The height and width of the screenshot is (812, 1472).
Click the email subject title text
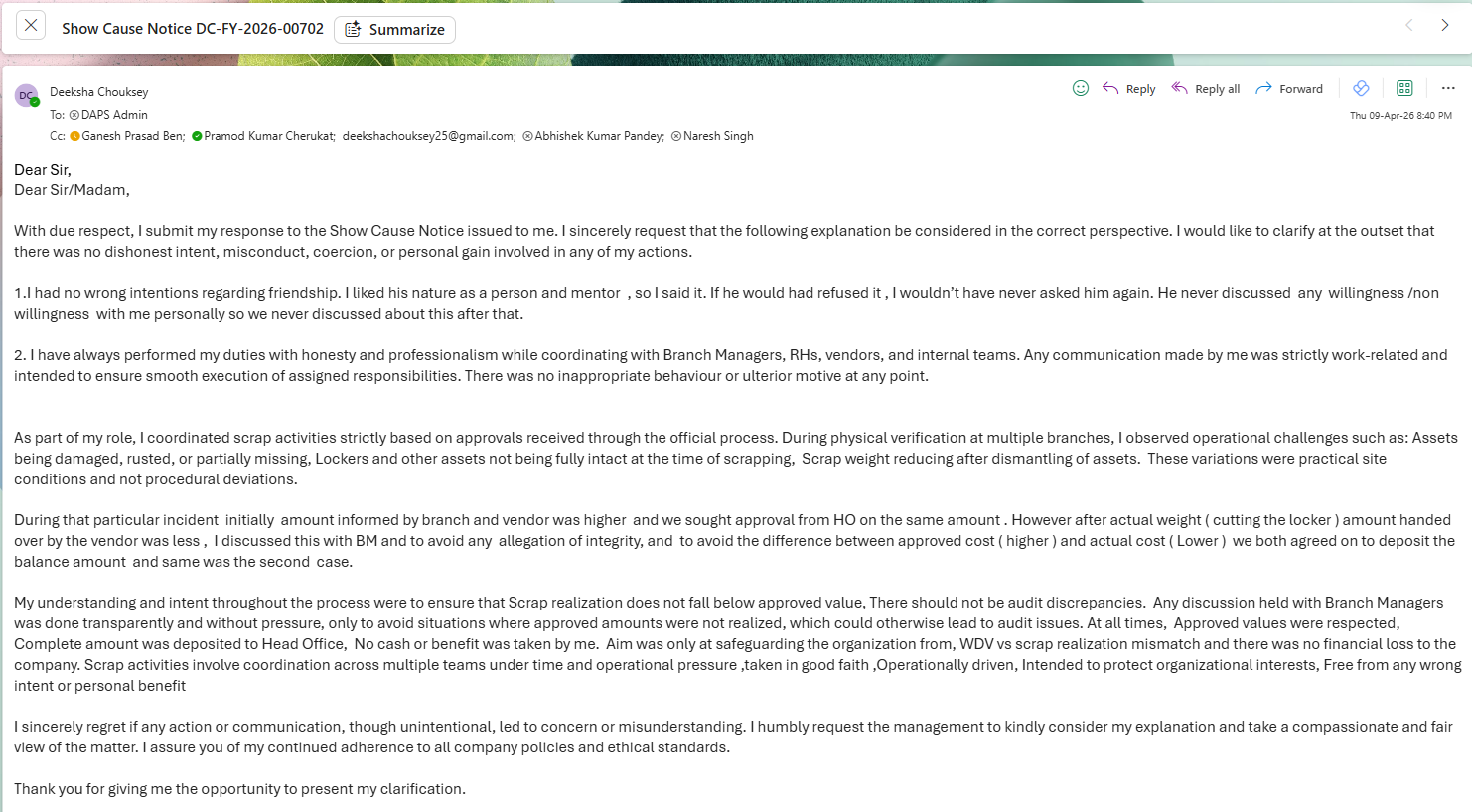(x=193, y=29)
